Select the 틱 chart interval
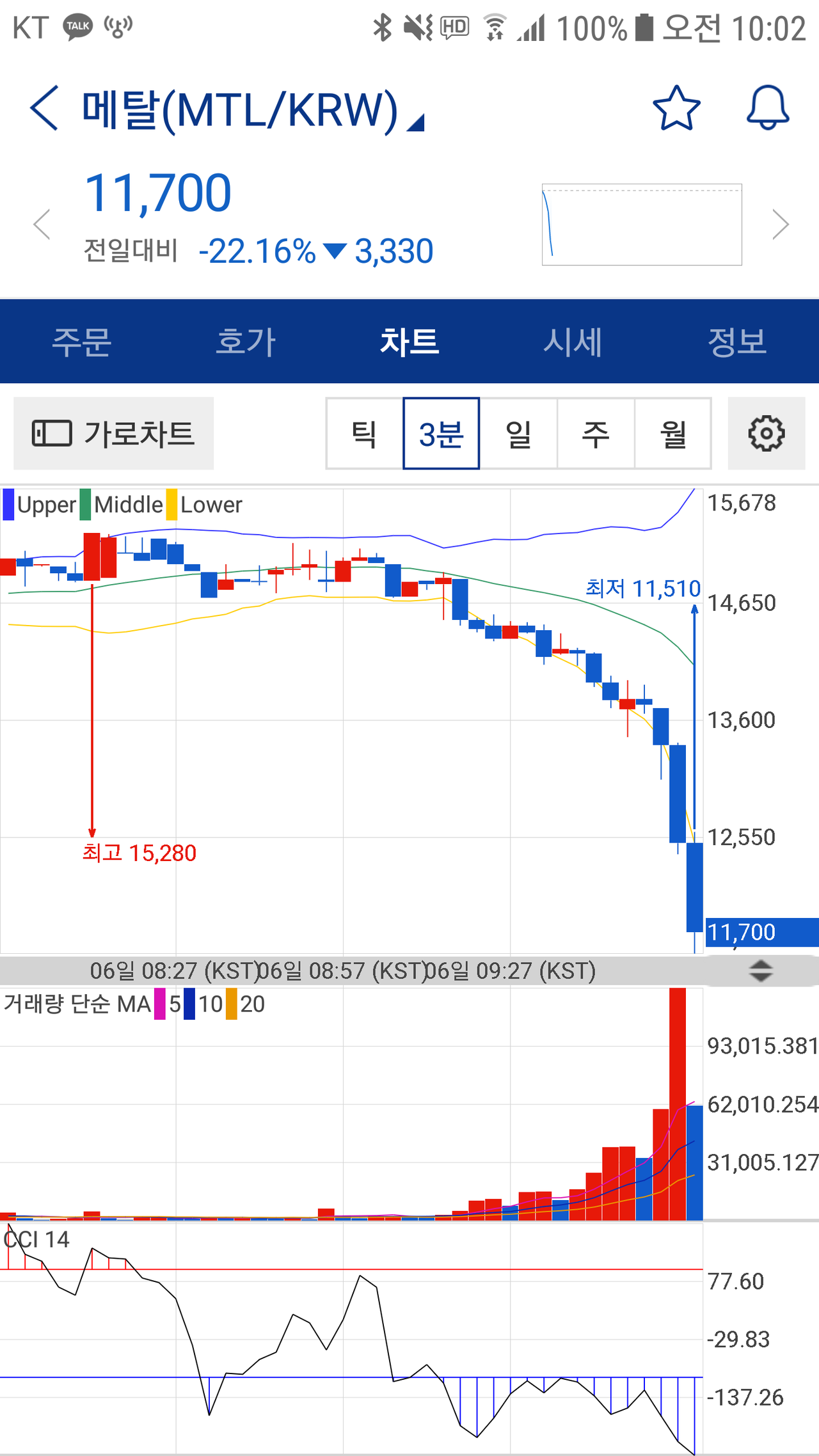 pyautogui.click(x=365, y=434)
